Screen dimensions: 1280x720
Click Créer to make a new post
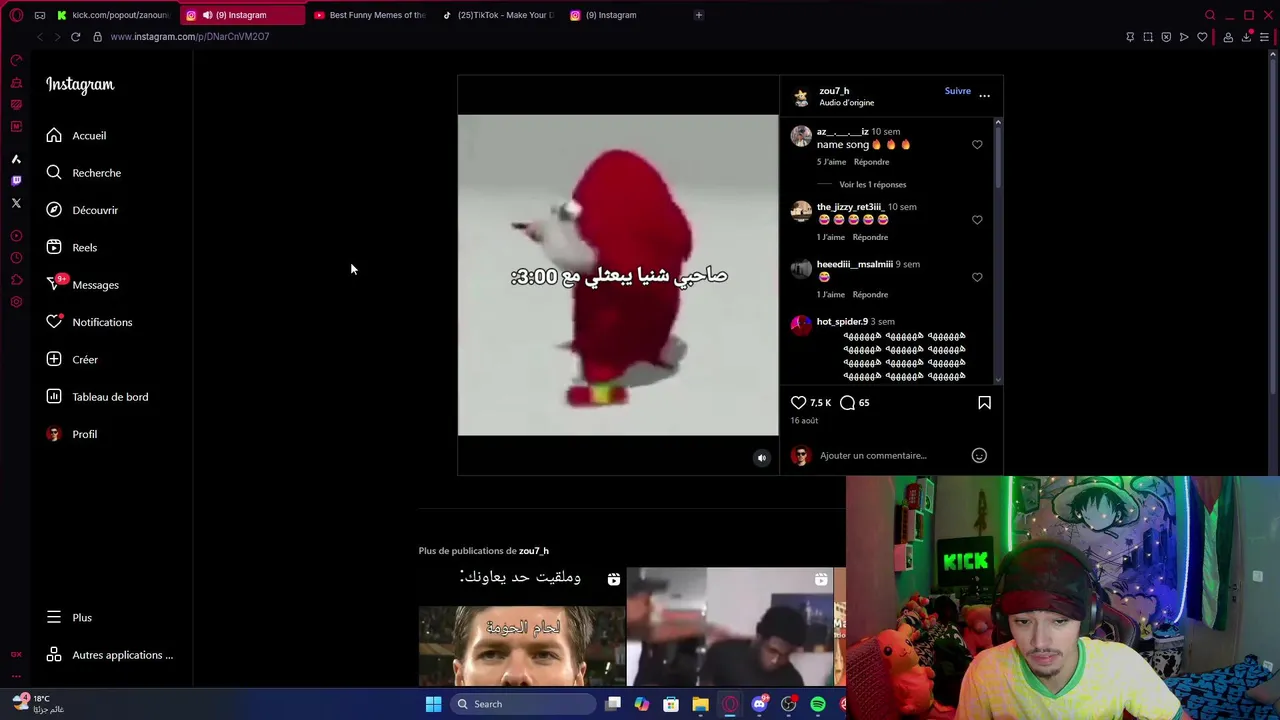pyautogui.click(x=72, y=359)
